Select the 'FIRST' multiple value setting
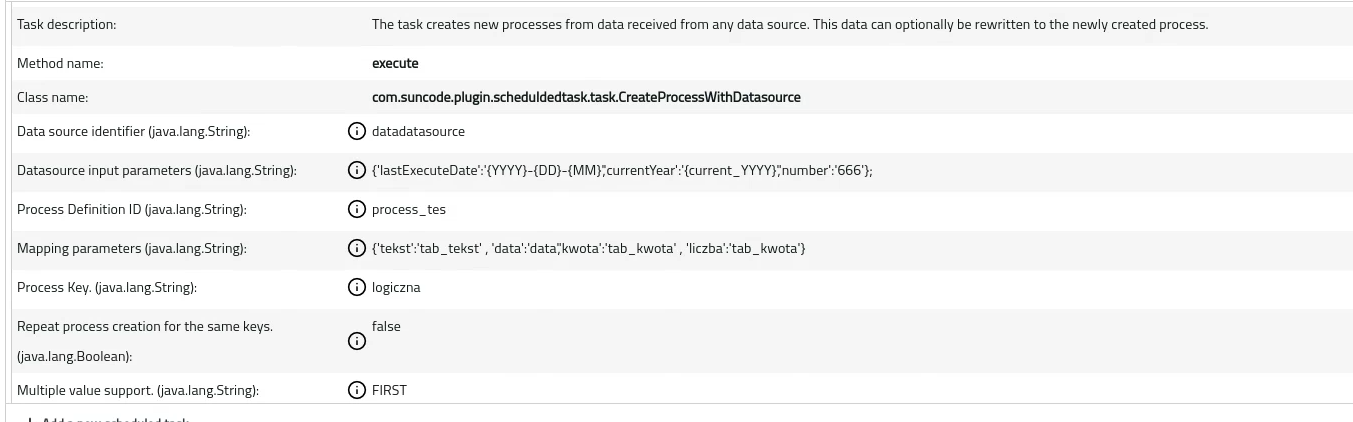Viewport: 1353px width, 422px height. (389, 390)
